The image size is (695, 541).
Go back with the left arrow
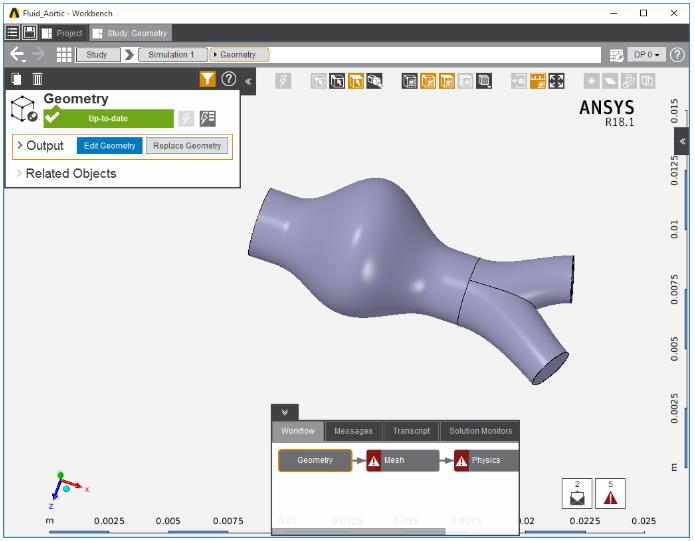click(17, 54)
